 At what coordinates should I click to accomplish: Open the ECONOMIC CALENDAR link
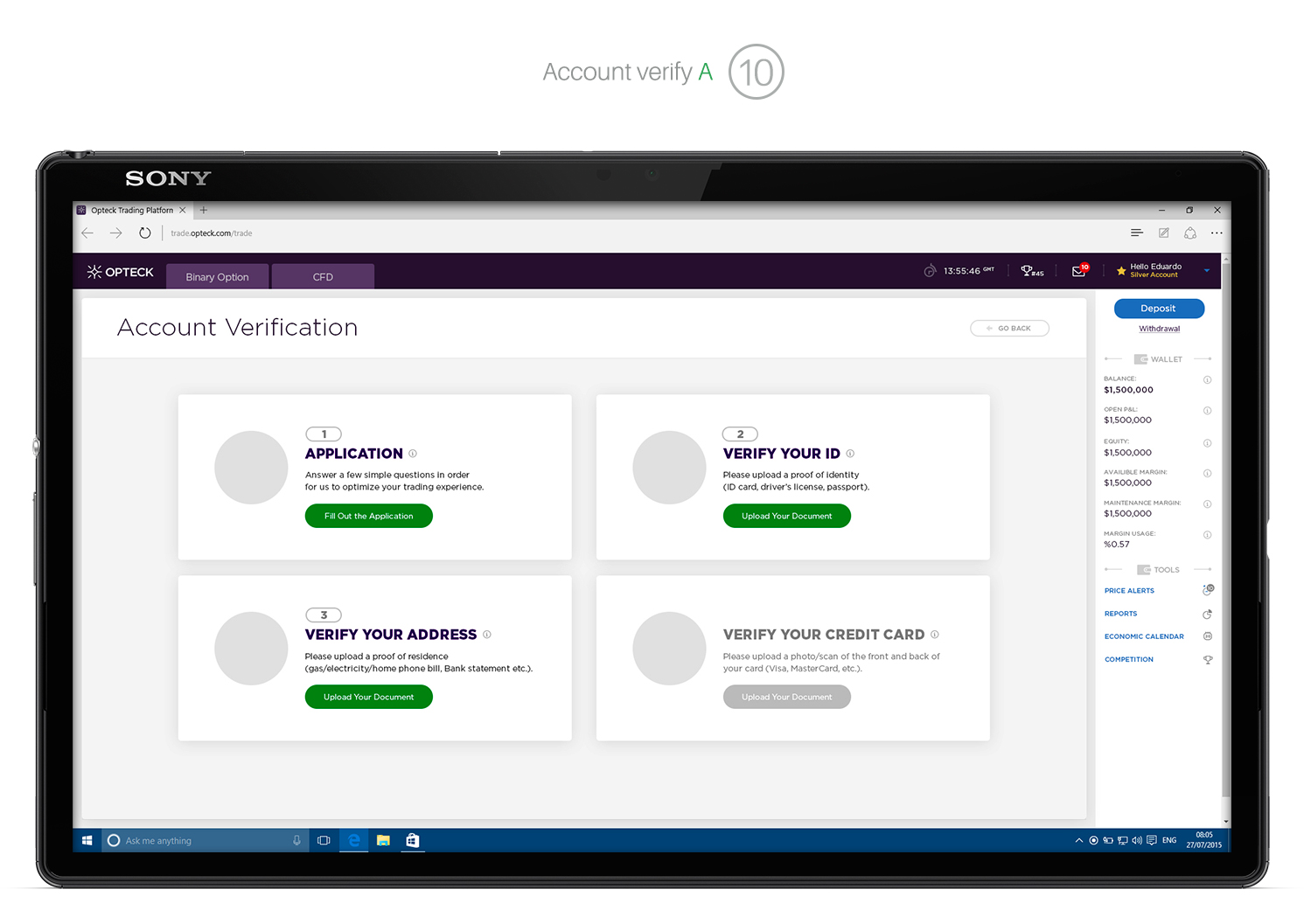click(1144, 636)
